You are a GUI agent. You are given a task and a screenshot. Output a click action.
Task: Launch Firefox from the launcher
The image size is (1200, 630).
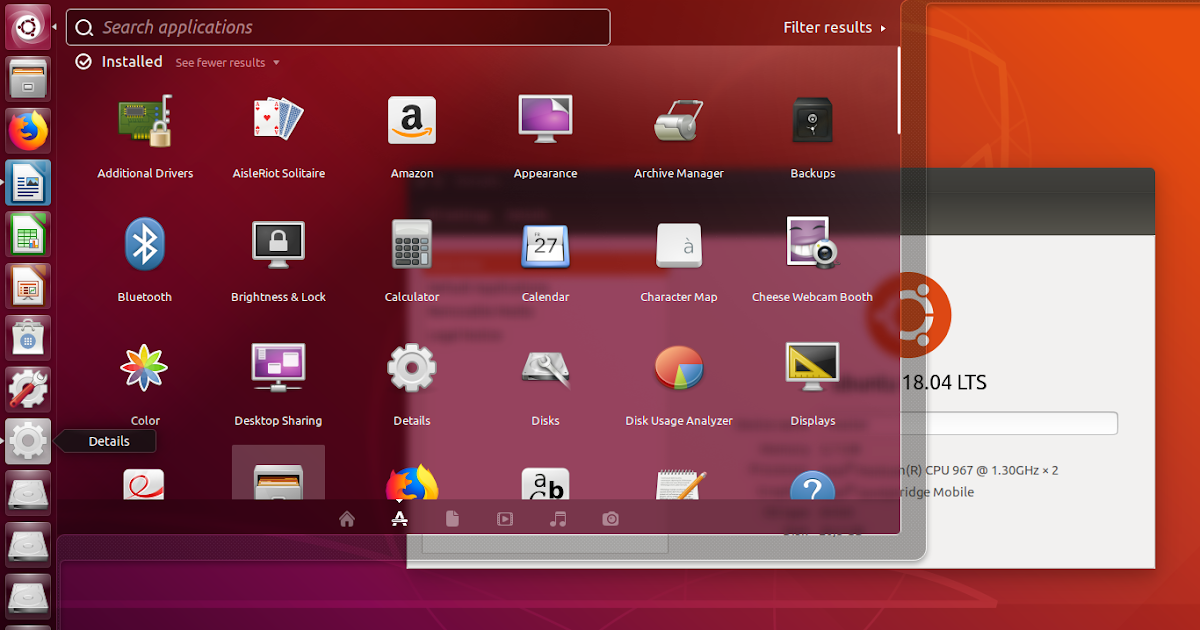[x=27, y=130]
